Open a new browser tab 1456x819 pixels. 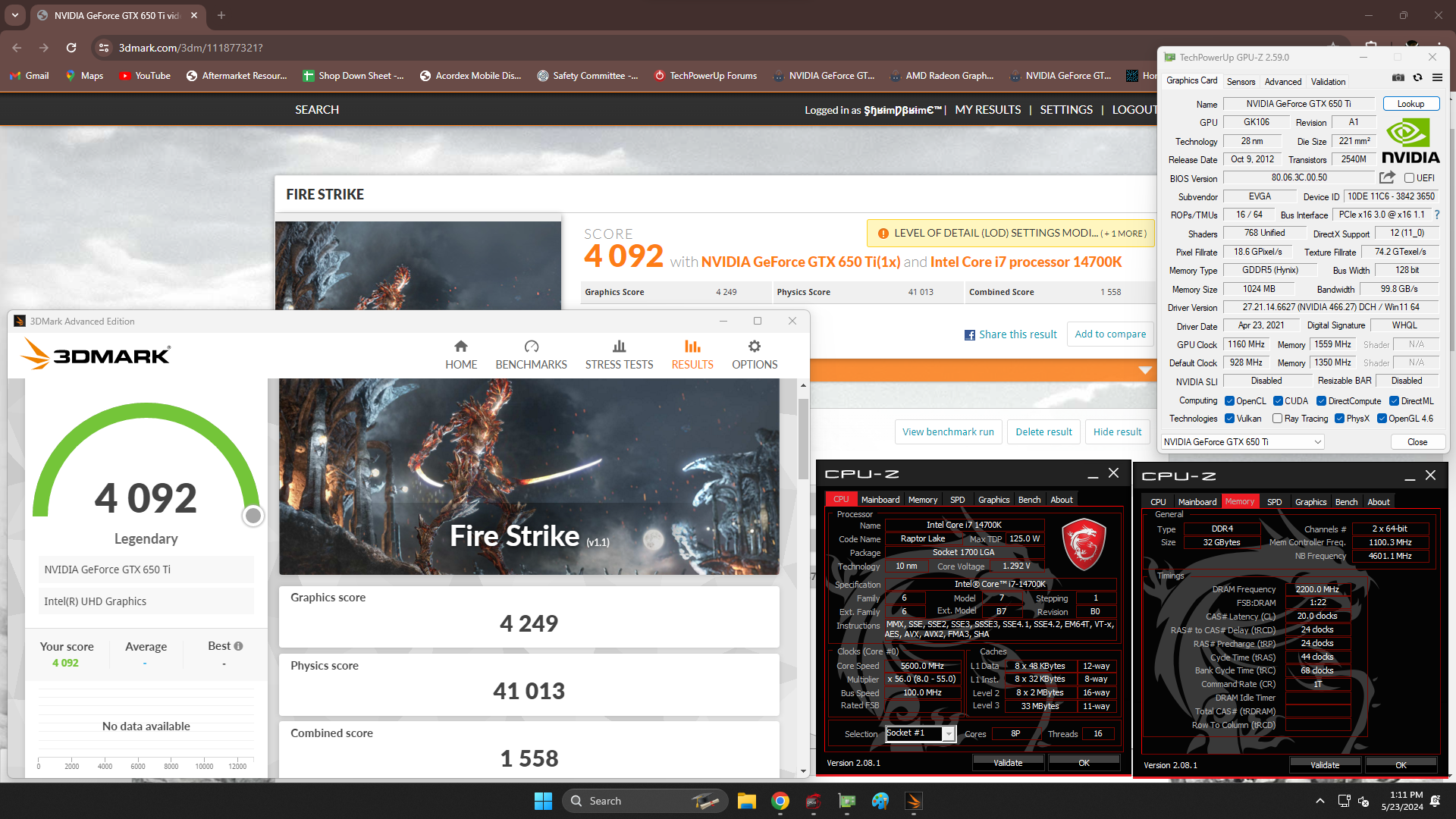pyautogui.click(x=221, y=15)
